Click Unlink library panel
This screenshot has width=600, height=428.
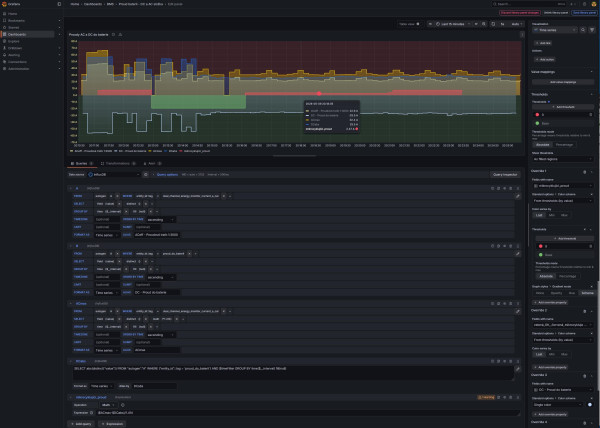tap(556, 13)
